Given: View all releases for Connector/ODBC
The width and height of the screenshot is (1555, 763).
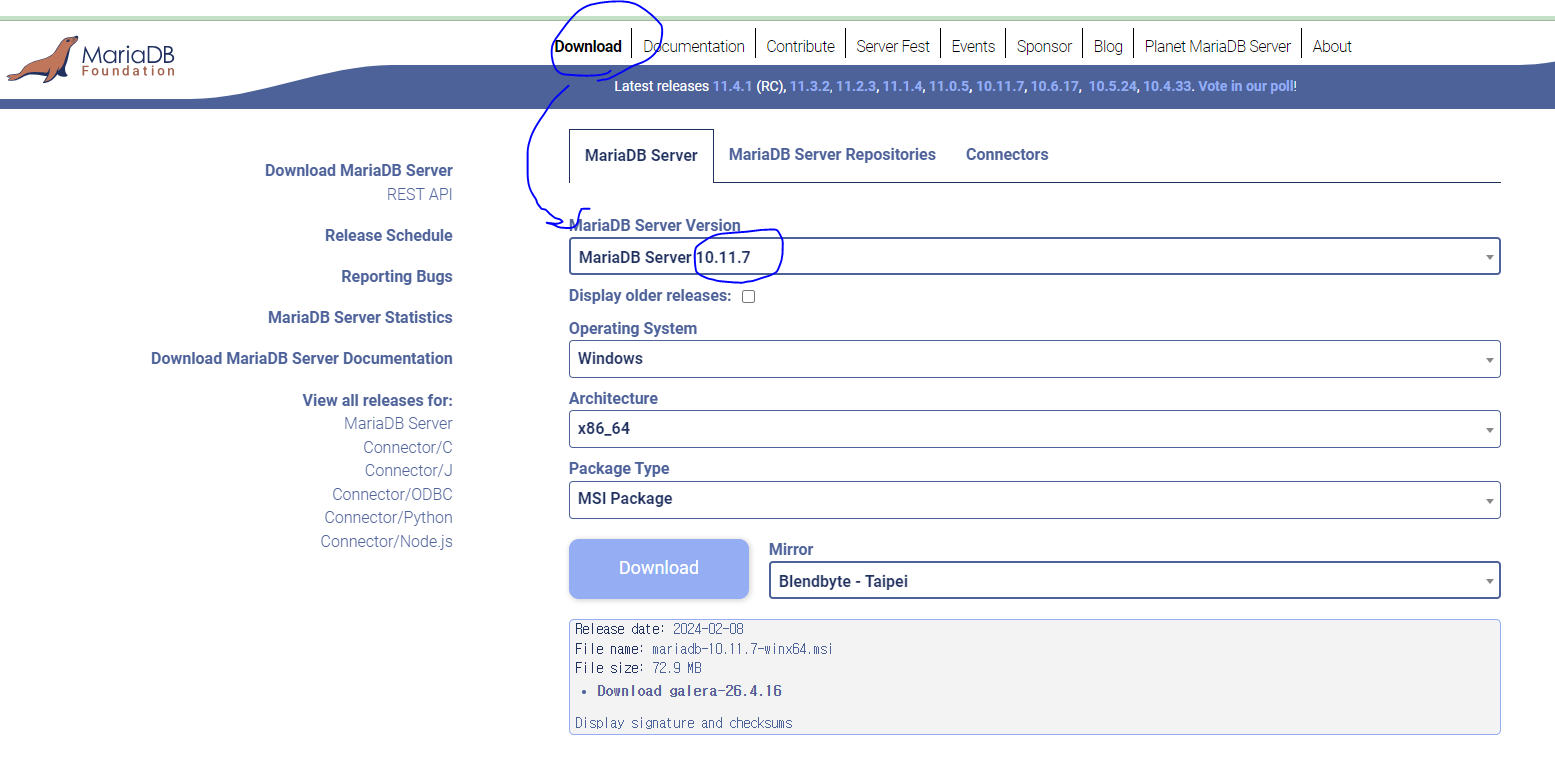Looking at the screenshot, I should point(392,494).
